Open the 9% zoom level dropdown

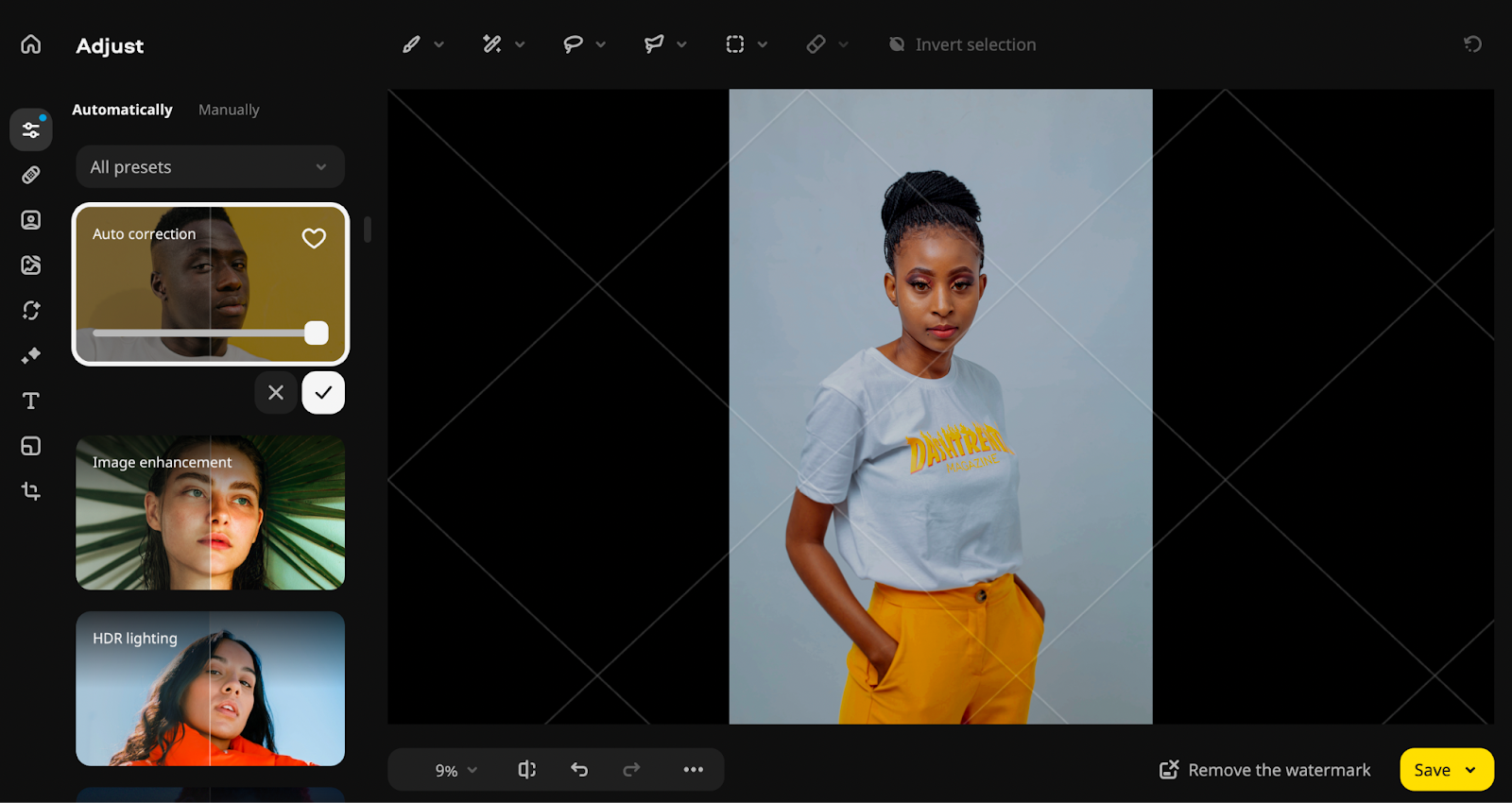coord(456,771)
